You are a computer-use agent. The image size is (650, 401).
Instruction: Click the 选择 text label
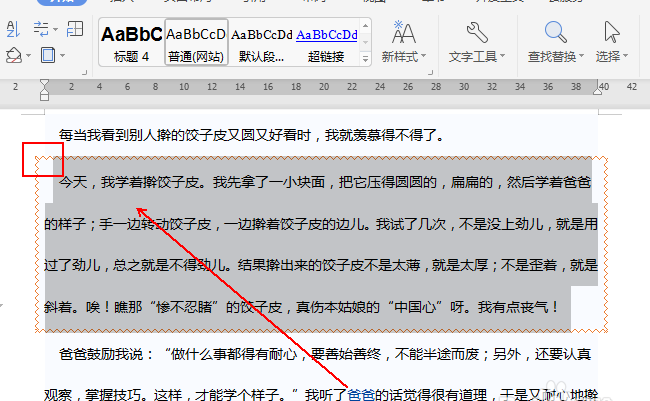(x=608, y=56)
